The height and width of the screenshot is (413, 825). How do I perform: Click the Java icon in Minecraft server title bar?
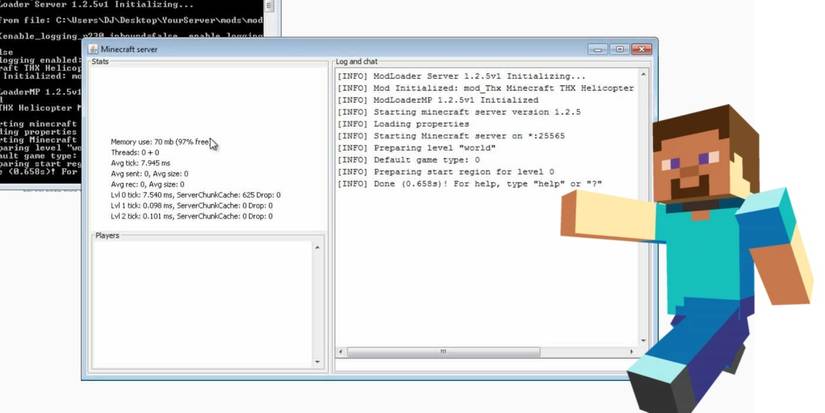tap(93, 48)
